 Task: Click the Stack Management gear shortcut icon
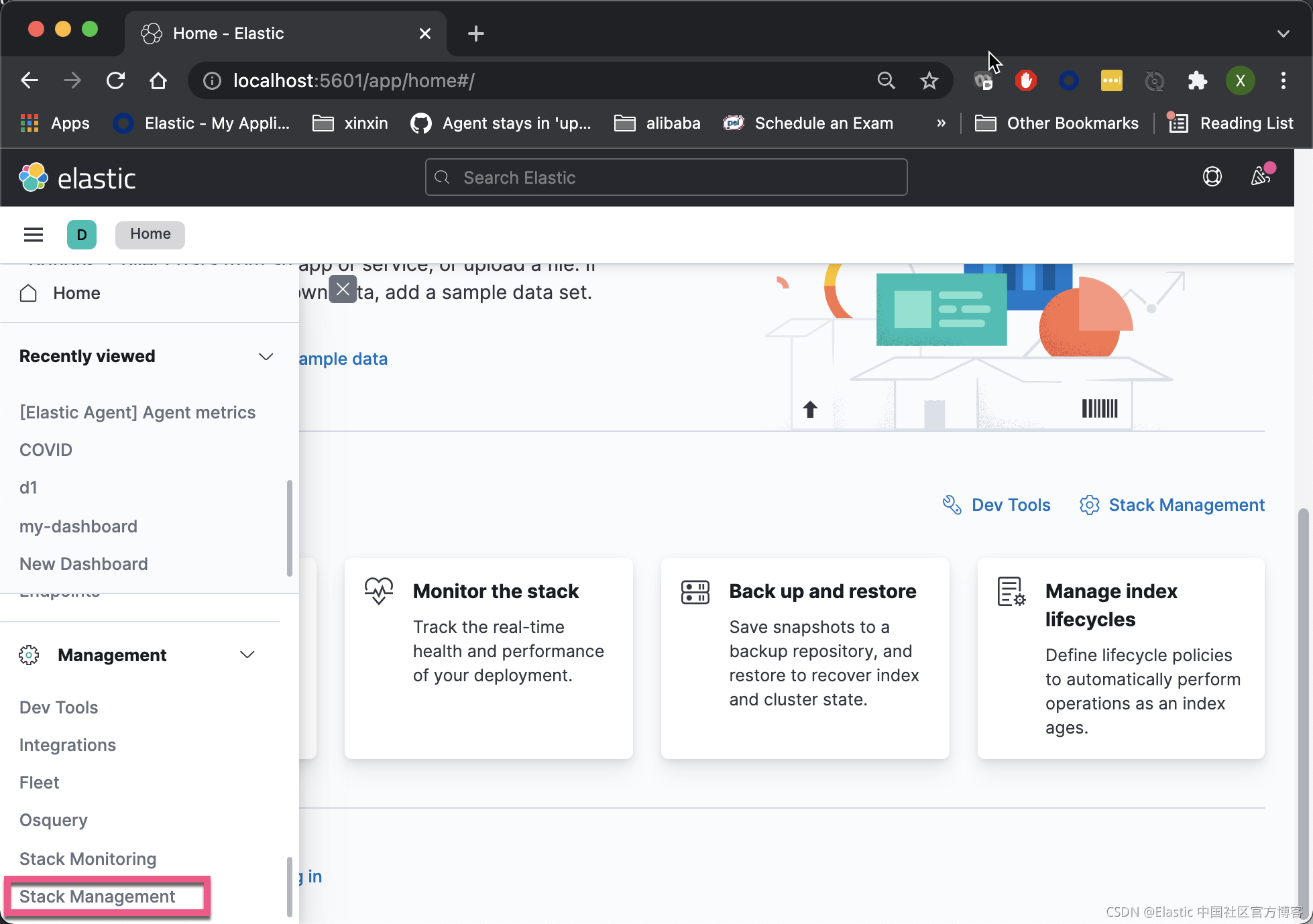[x=1090, y=504]
